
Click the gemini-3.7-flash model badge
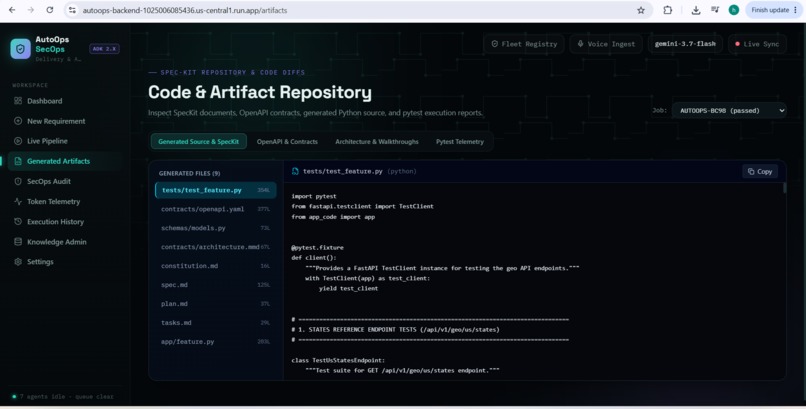point(685,44)
